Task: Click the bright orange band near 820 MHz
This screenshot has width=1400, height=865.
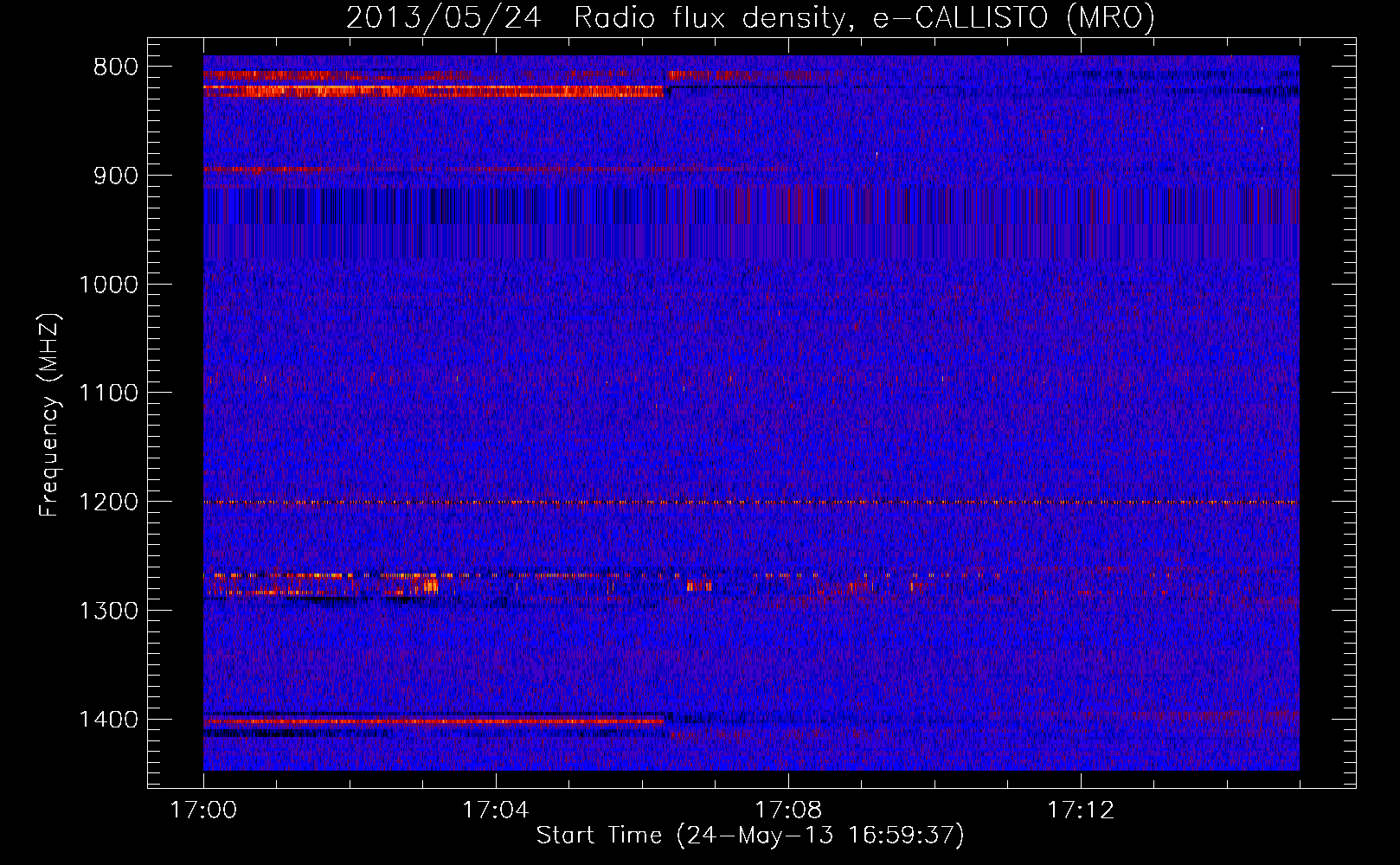Action: point(433,90)
